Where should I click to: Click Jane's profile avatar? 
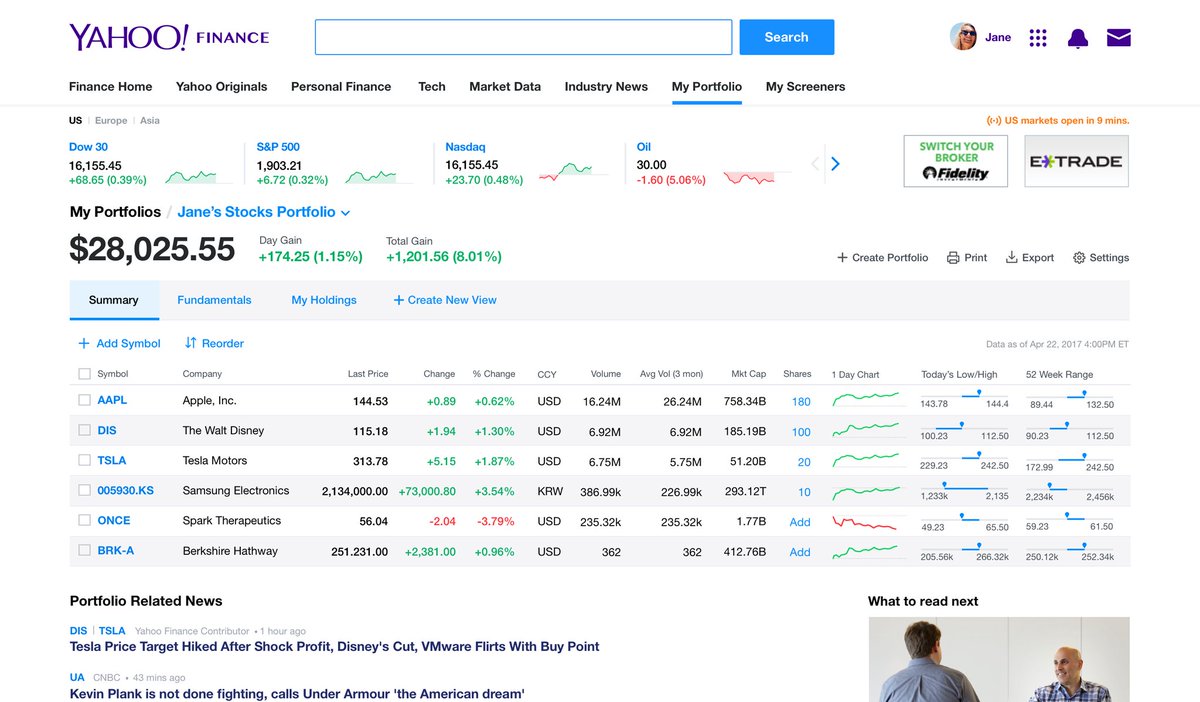[x=963, y=37]
